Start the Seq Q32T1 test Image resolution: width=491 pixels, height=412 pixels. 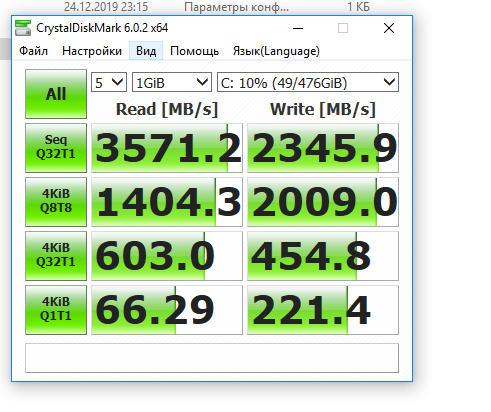tap(56, 148)
